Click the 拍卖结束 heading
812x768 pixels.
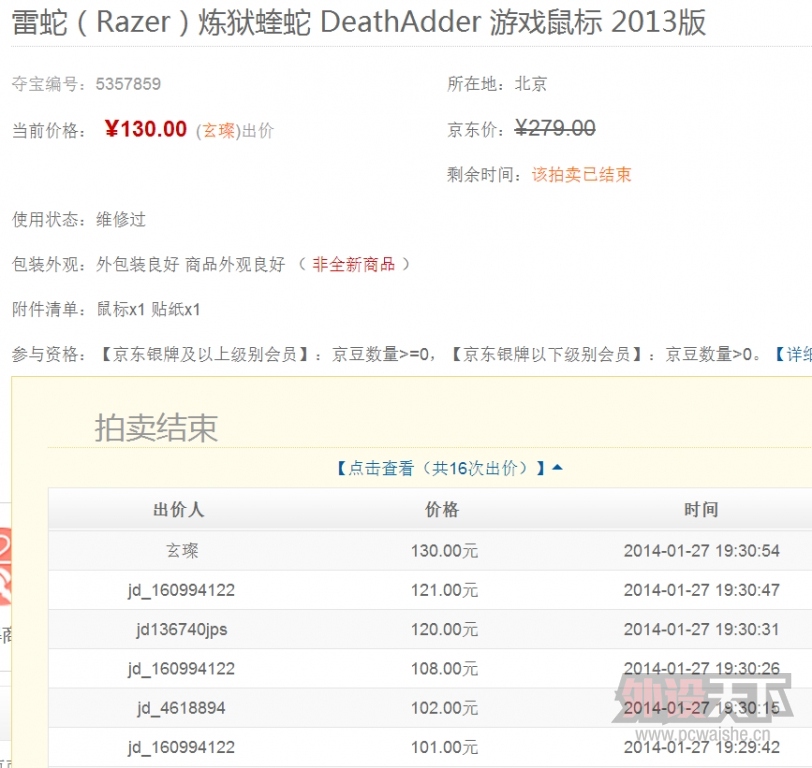[156, 428]
